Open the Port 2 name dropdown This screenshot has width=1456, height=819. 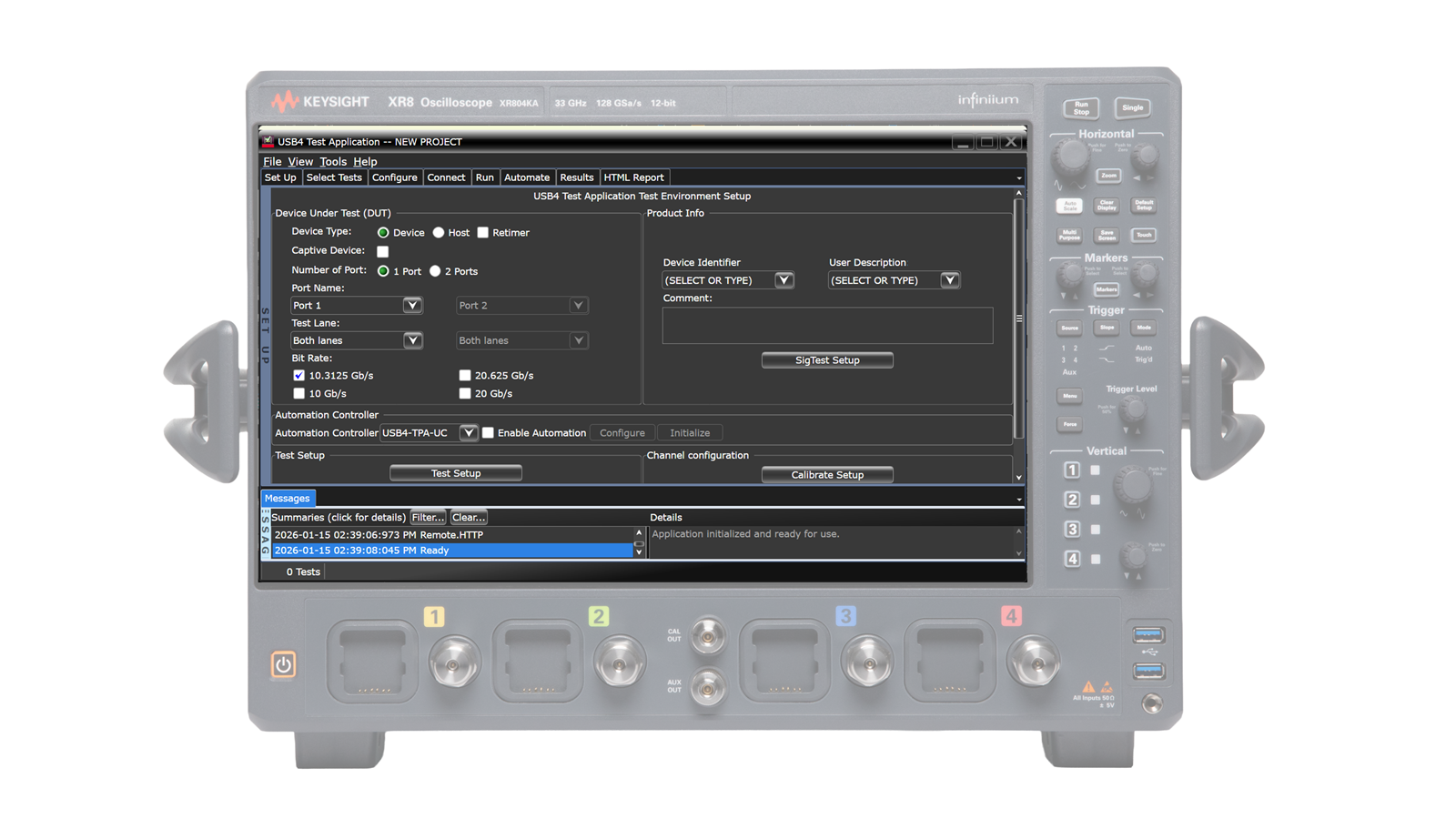click(x=578, y=306)
